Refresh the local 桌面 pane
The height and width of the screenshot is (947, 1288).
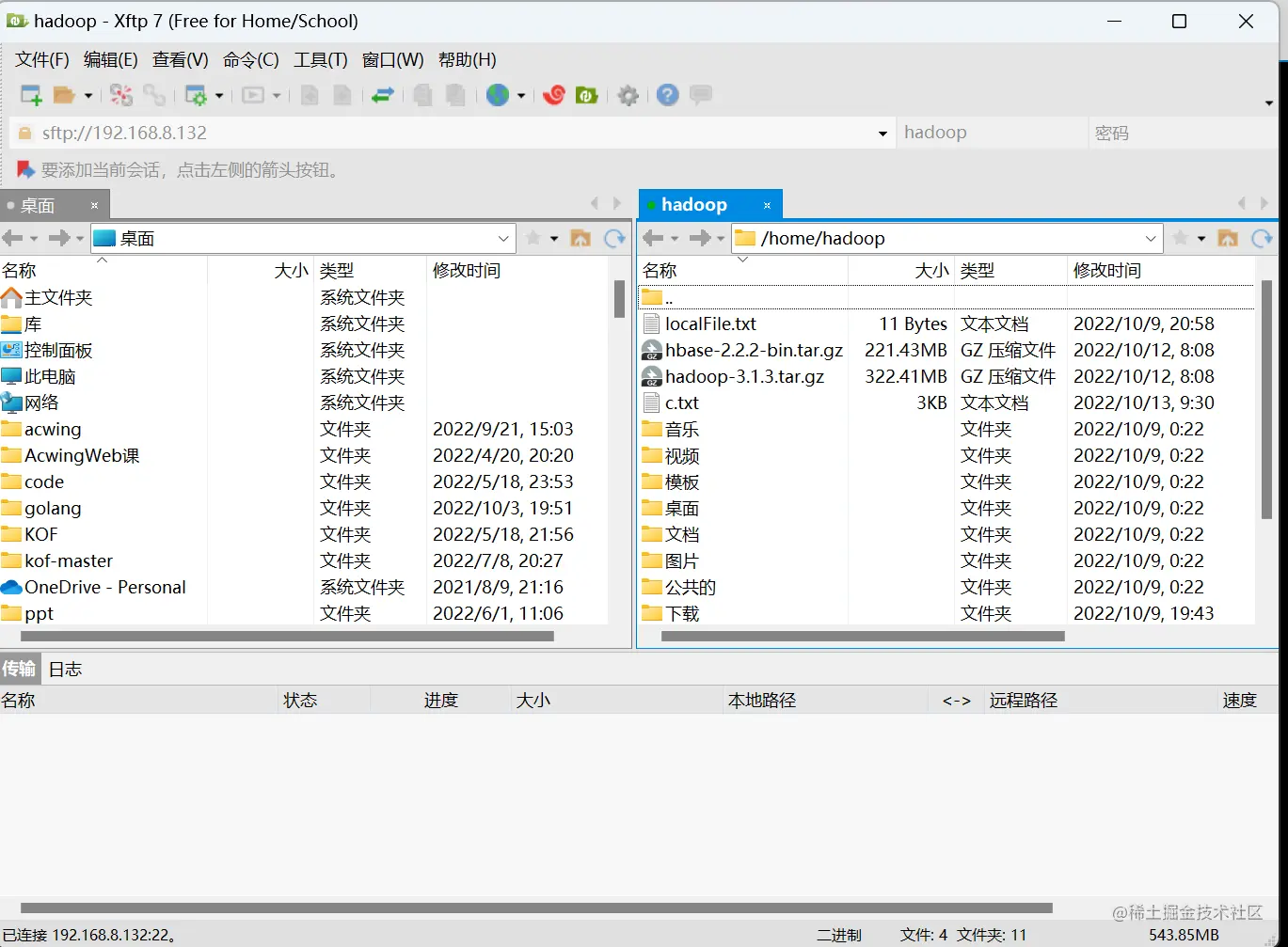[615, 239]
